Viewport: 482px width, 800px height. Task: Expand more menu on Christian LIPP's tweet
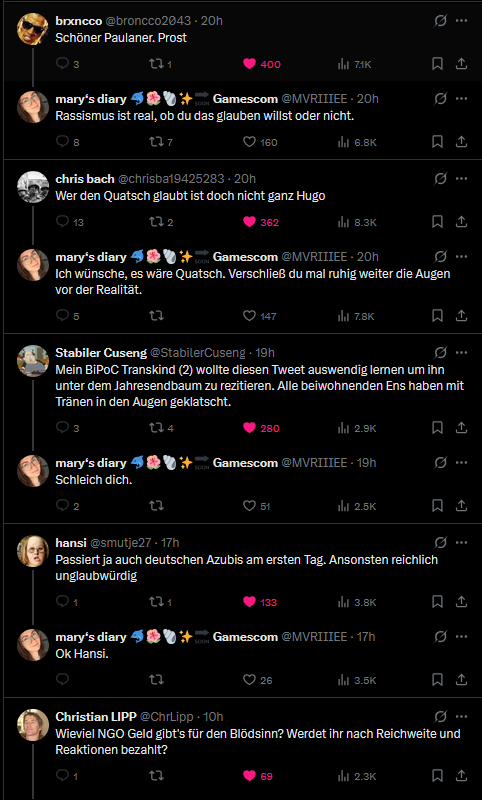click(462, 717)
